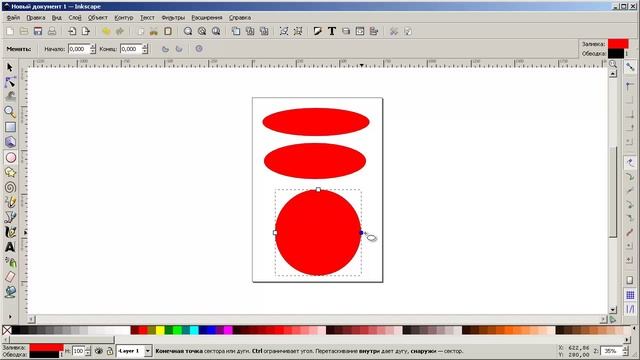This screenshot has width=640, height=360.
Task: Click the no-paint X swatch
Action: (7, 330)
